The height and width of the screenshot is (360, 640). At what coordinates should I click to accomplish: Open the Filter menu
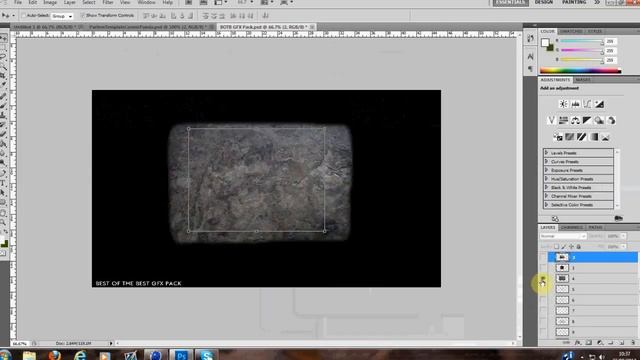108,2
